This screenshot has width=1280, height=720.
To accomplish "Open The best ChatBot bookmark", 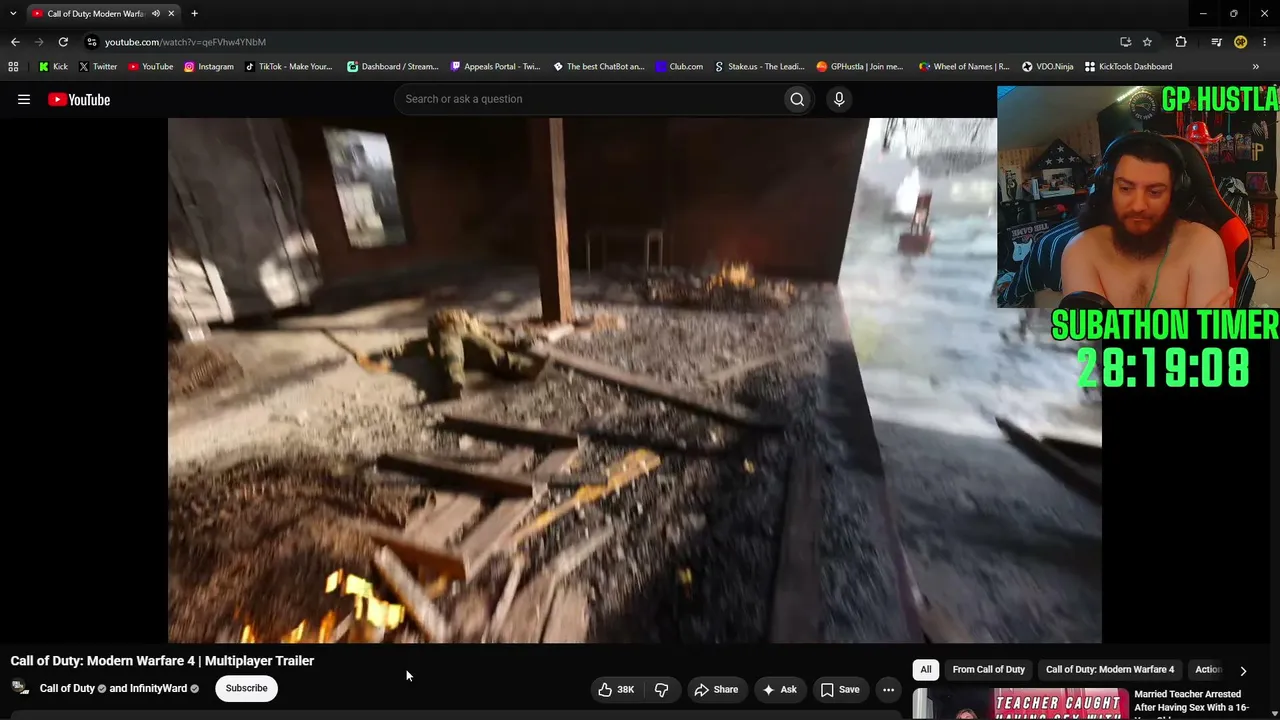I will pos(599,67).
